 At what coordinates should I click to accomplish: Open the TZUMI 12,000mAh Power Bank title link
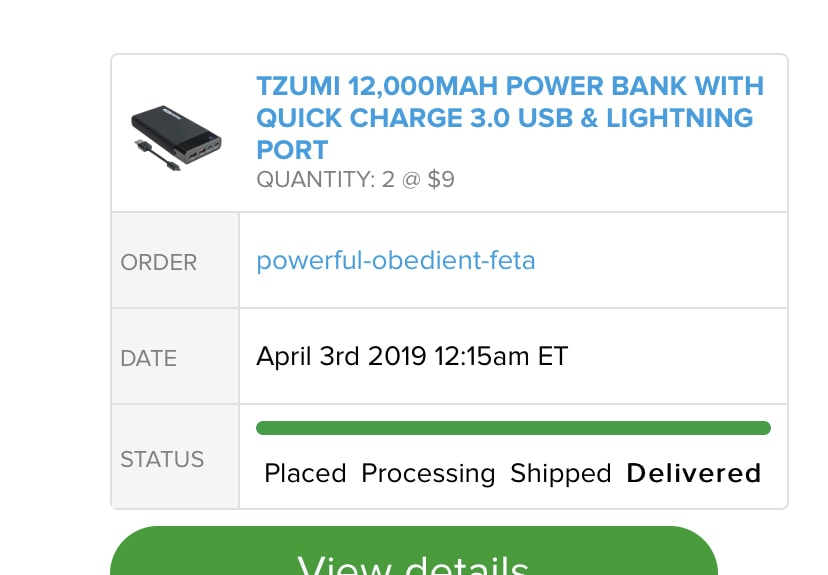tap(509, 117)
